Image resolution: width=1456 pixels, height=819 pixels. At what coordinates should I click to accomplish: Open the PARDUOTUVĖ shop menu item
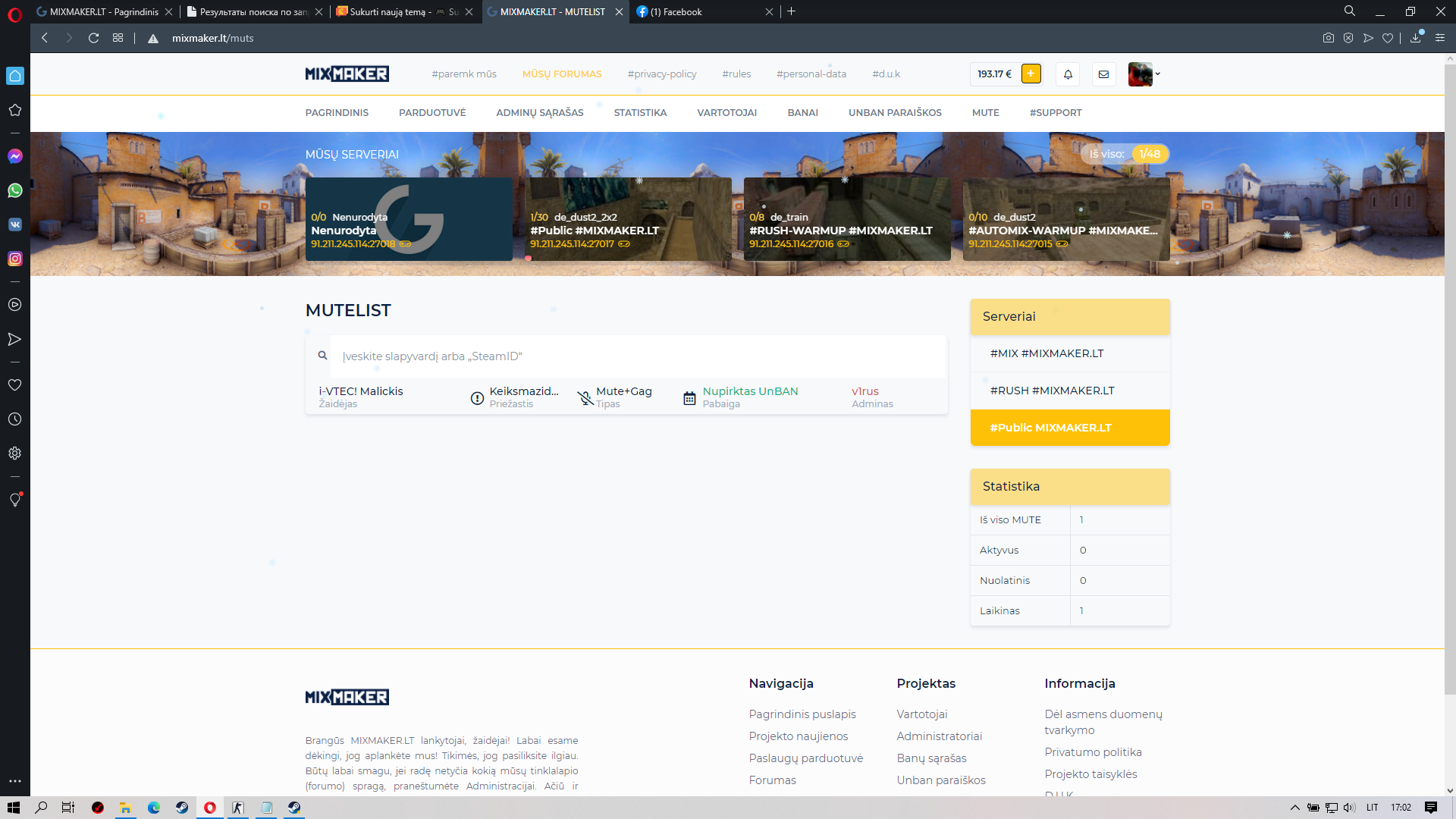[432, 112]
